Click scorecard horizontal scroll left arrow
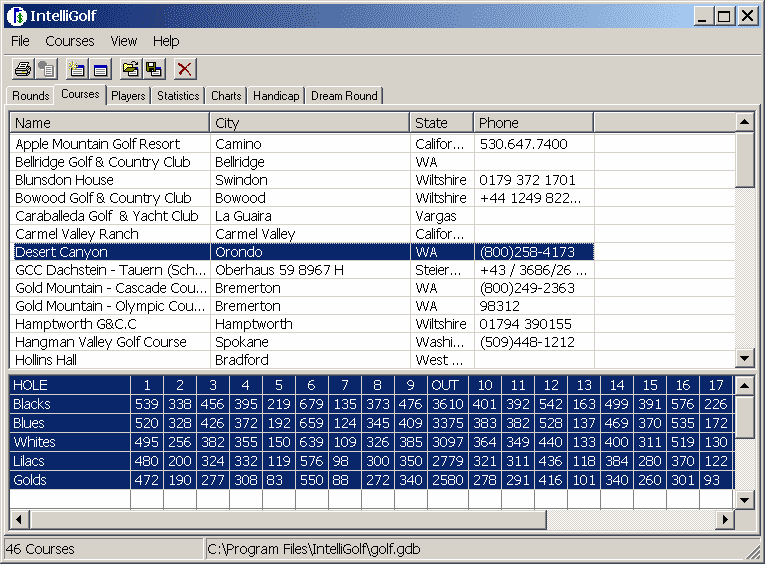The image size is (765, 564). click(20, 520)
